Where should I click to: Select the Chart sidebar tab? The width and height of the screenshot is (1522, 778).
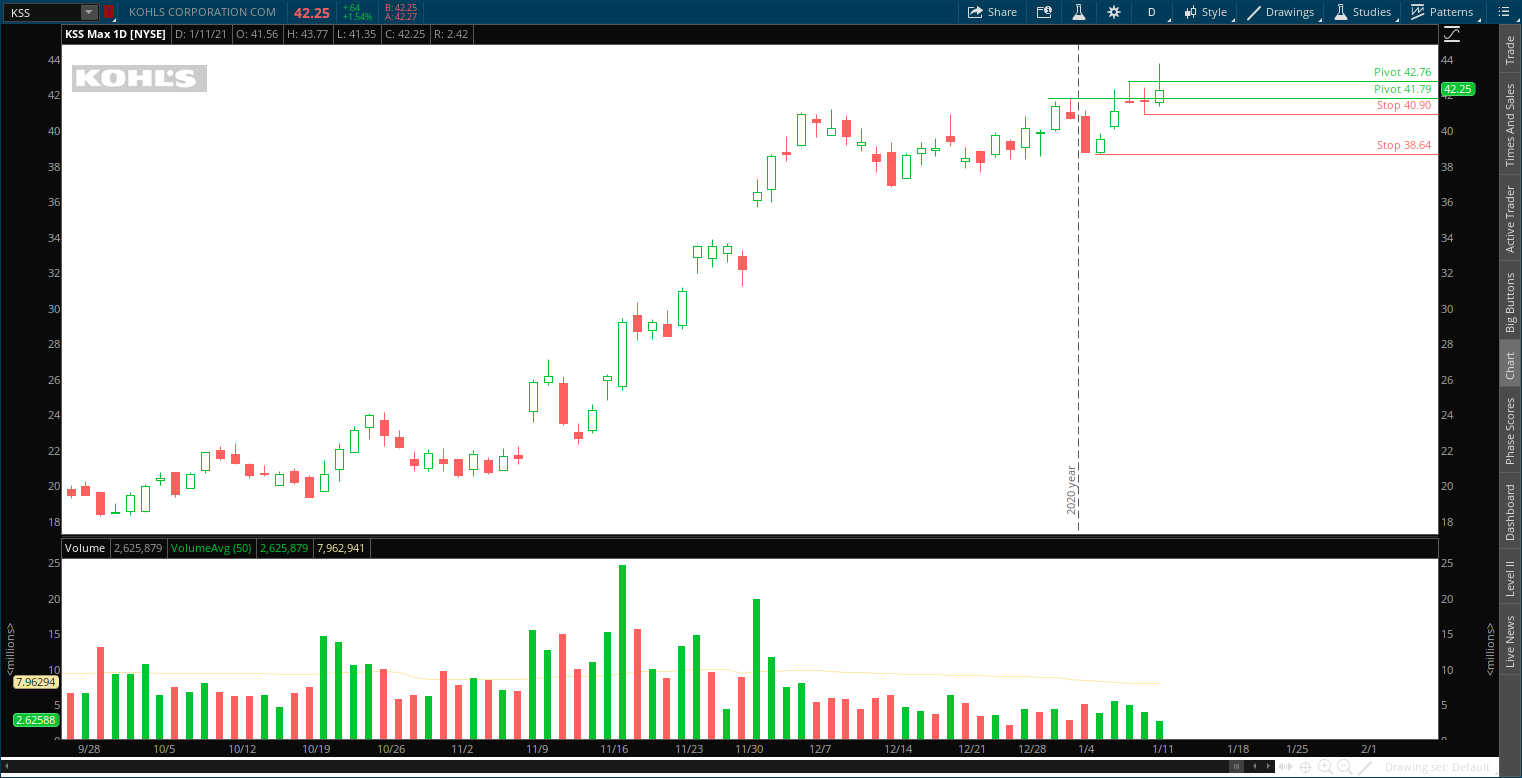pyautogui.click(x=1510, y=365)
